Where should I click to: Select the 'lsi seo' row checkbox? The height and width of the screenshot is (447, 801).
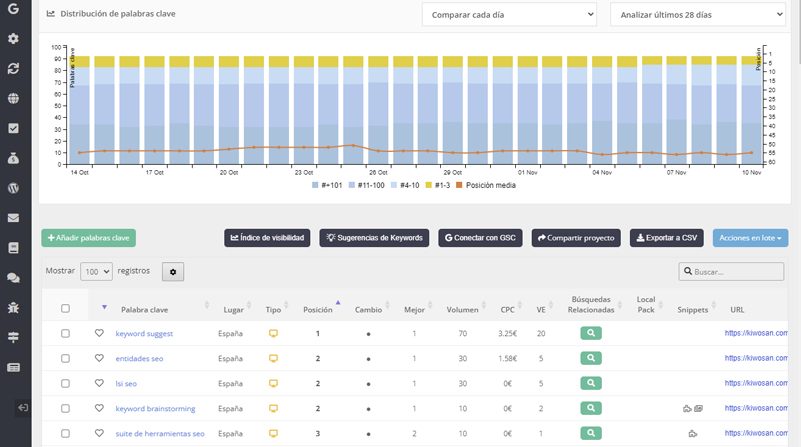tap(65, 383)
